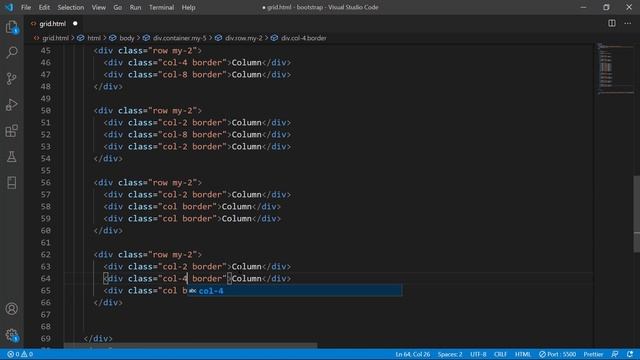Click closing </div> tag on line 66

[x=108, y=302]
